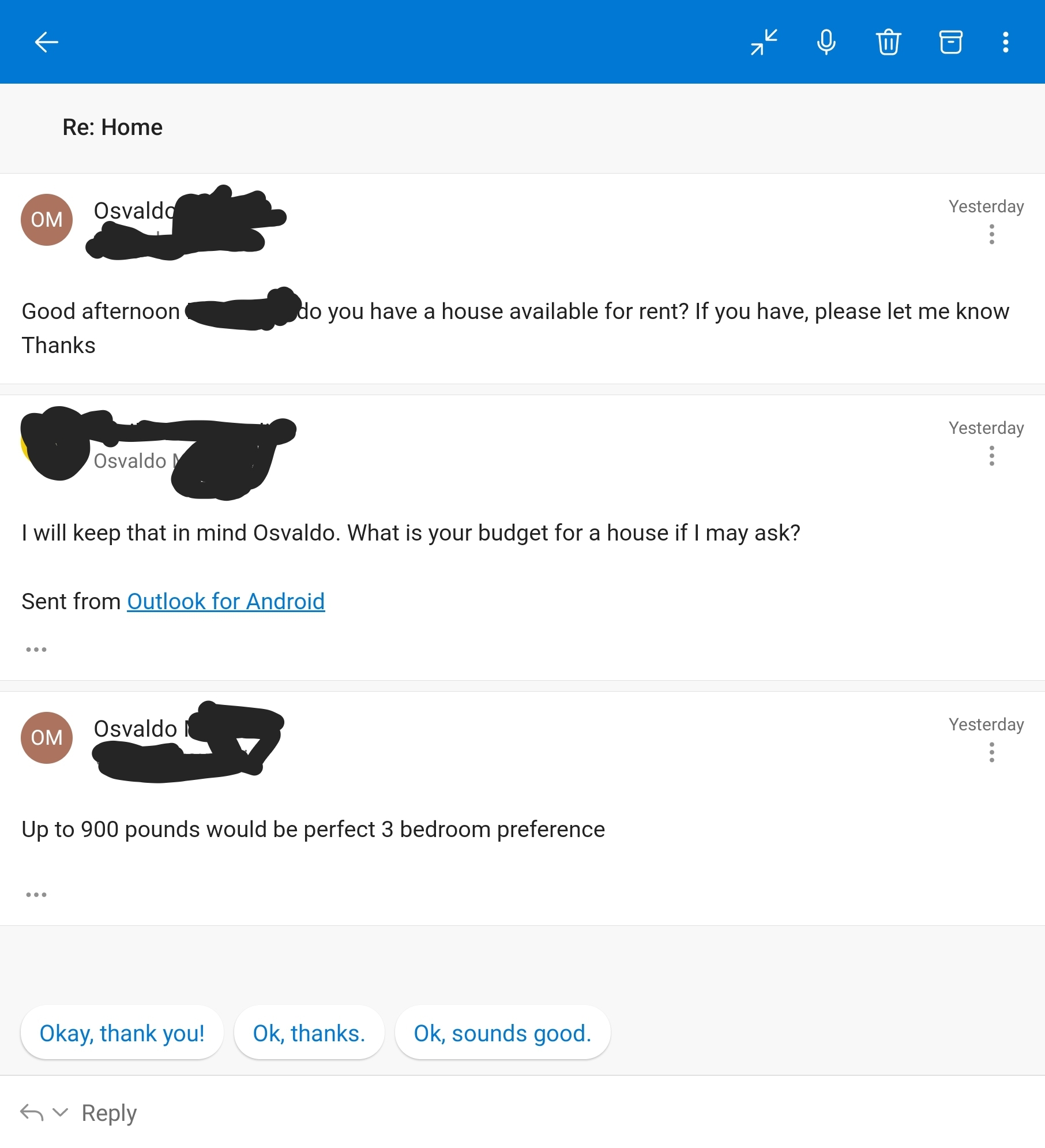Expand quoted text under Outlook signature

pos(36,650)
